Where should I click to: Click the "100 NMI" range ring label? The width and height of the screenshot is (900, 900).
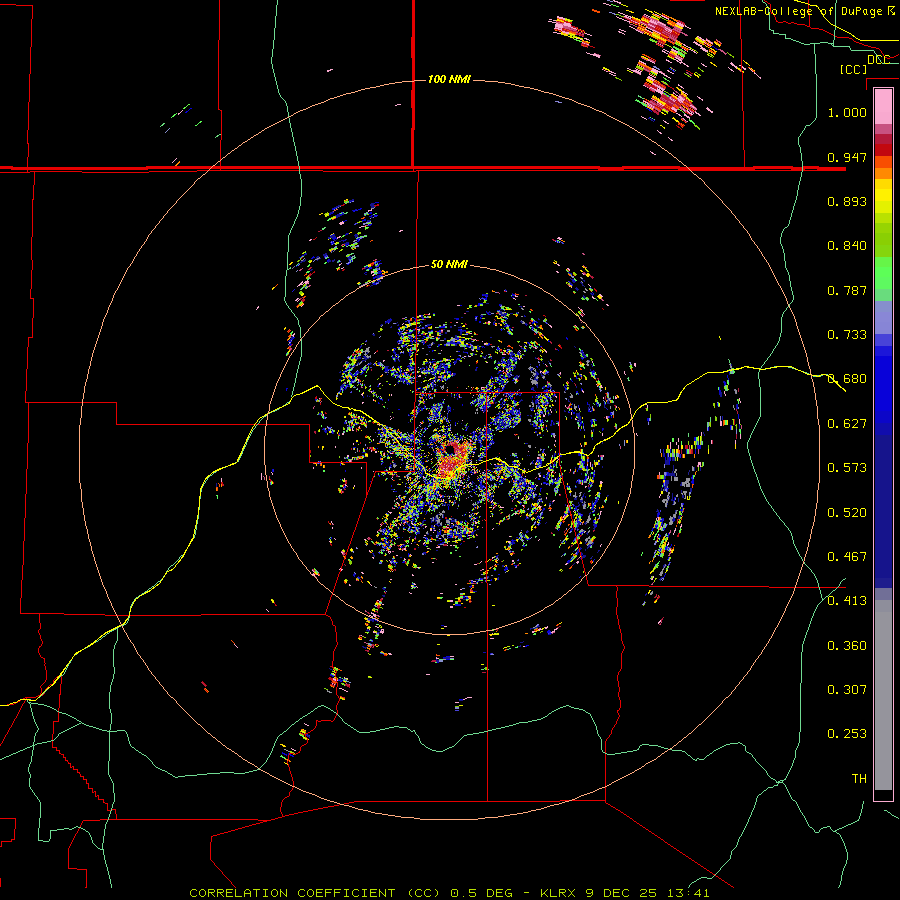(x=449, y=79)
